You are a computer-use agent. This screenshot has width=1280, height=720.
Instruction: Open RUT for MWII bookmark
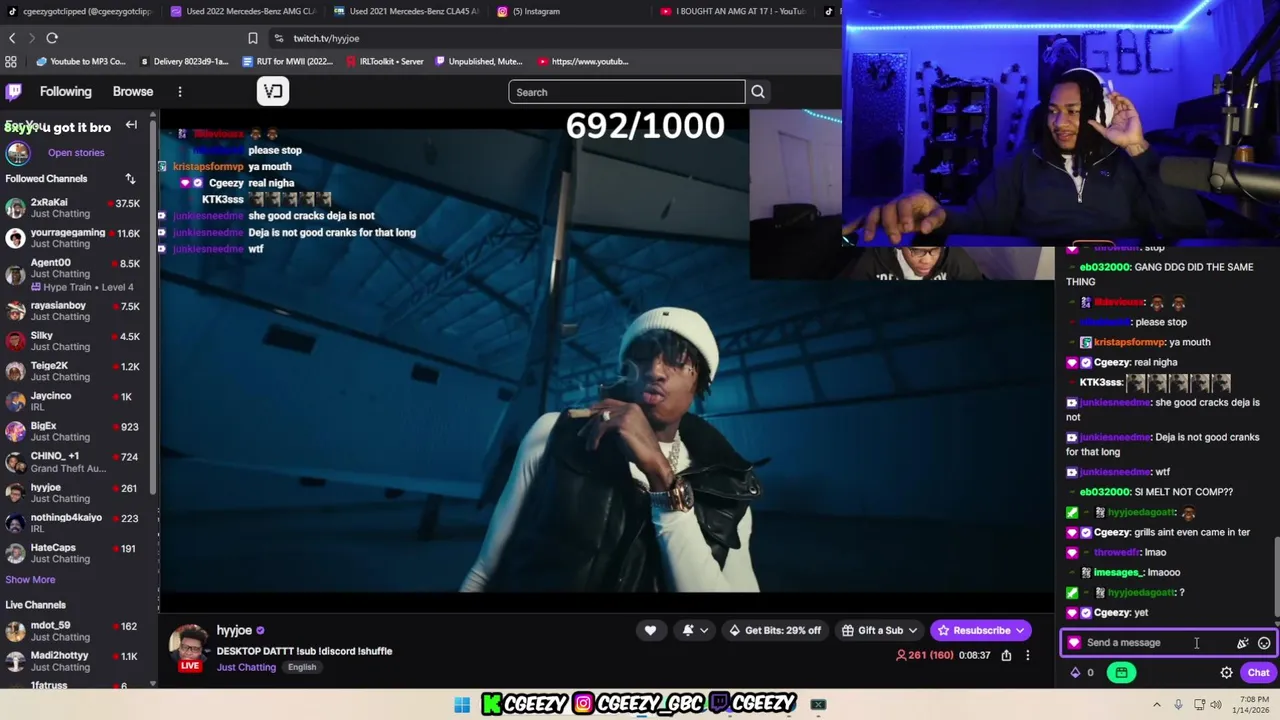point(288,61)
